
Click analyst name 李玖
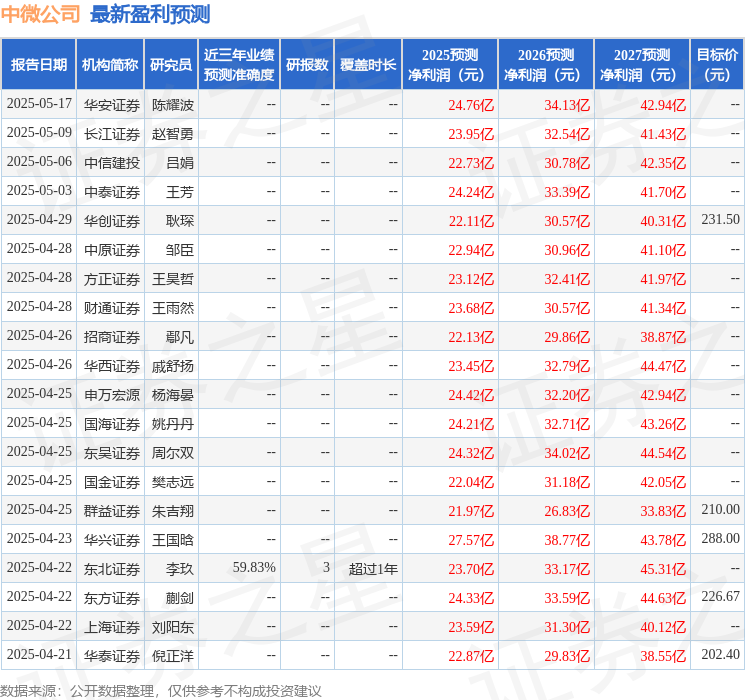180,569
